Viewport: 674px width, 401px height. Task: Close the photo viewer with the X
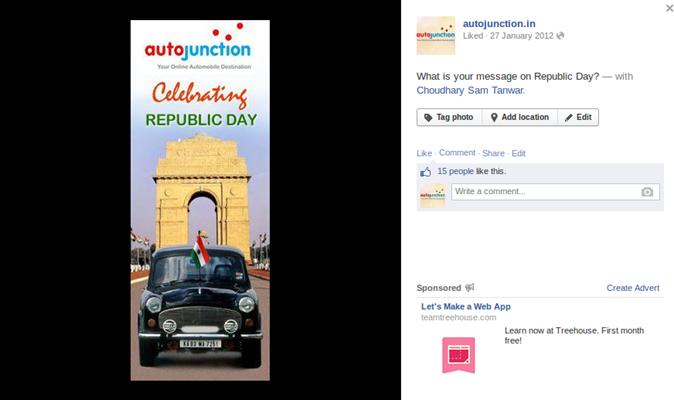[669, 8]
